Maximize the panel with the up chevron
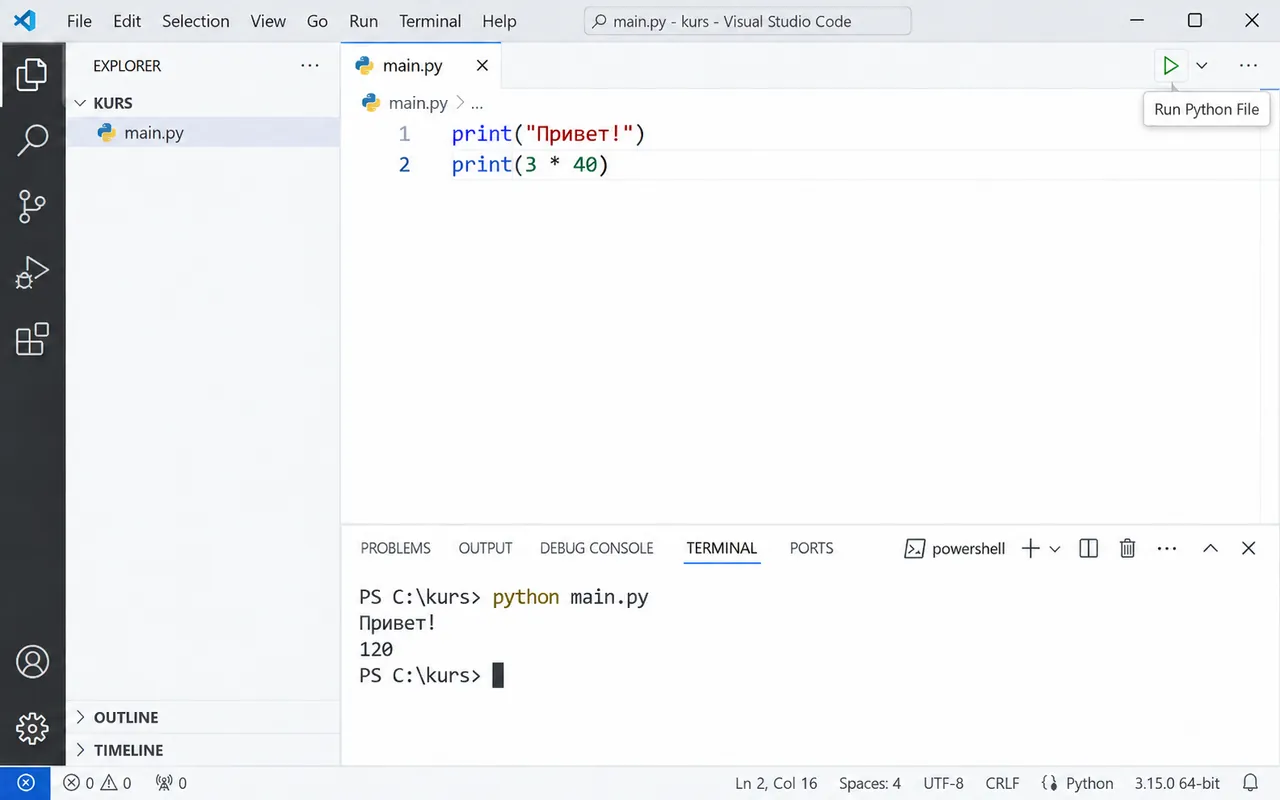1280x800 pixels. pos(1210,548)
